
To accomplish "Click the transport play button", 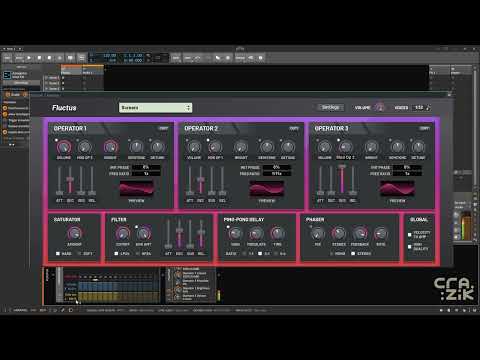I will [29, 58].
